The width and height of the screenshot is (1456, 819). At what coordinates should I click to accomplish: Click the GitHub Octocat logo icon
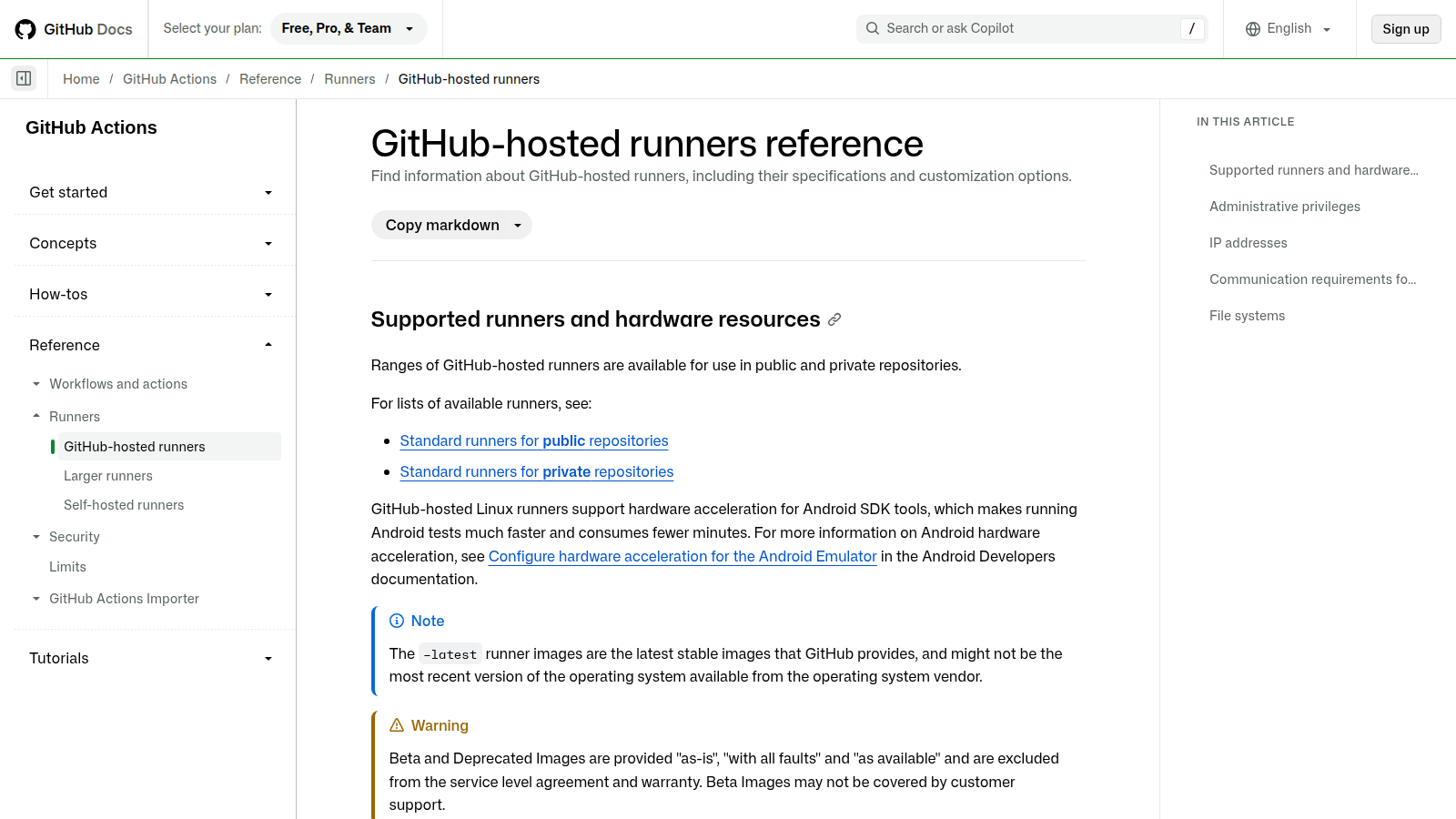pyautogui.click(x=25, y=29)
